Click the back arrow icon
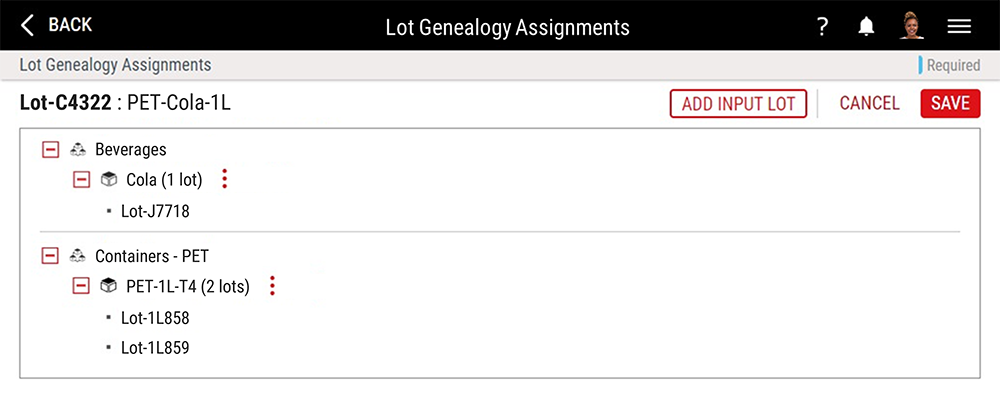 click(x=27, y=26)
